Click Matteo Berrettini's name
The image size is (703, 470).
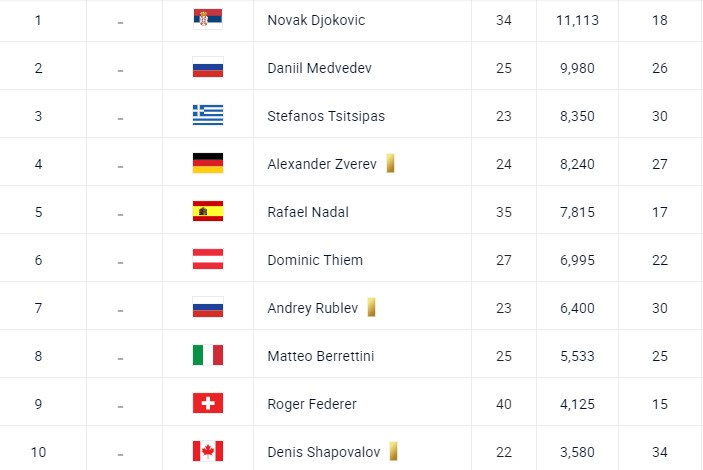pos(321,356)
